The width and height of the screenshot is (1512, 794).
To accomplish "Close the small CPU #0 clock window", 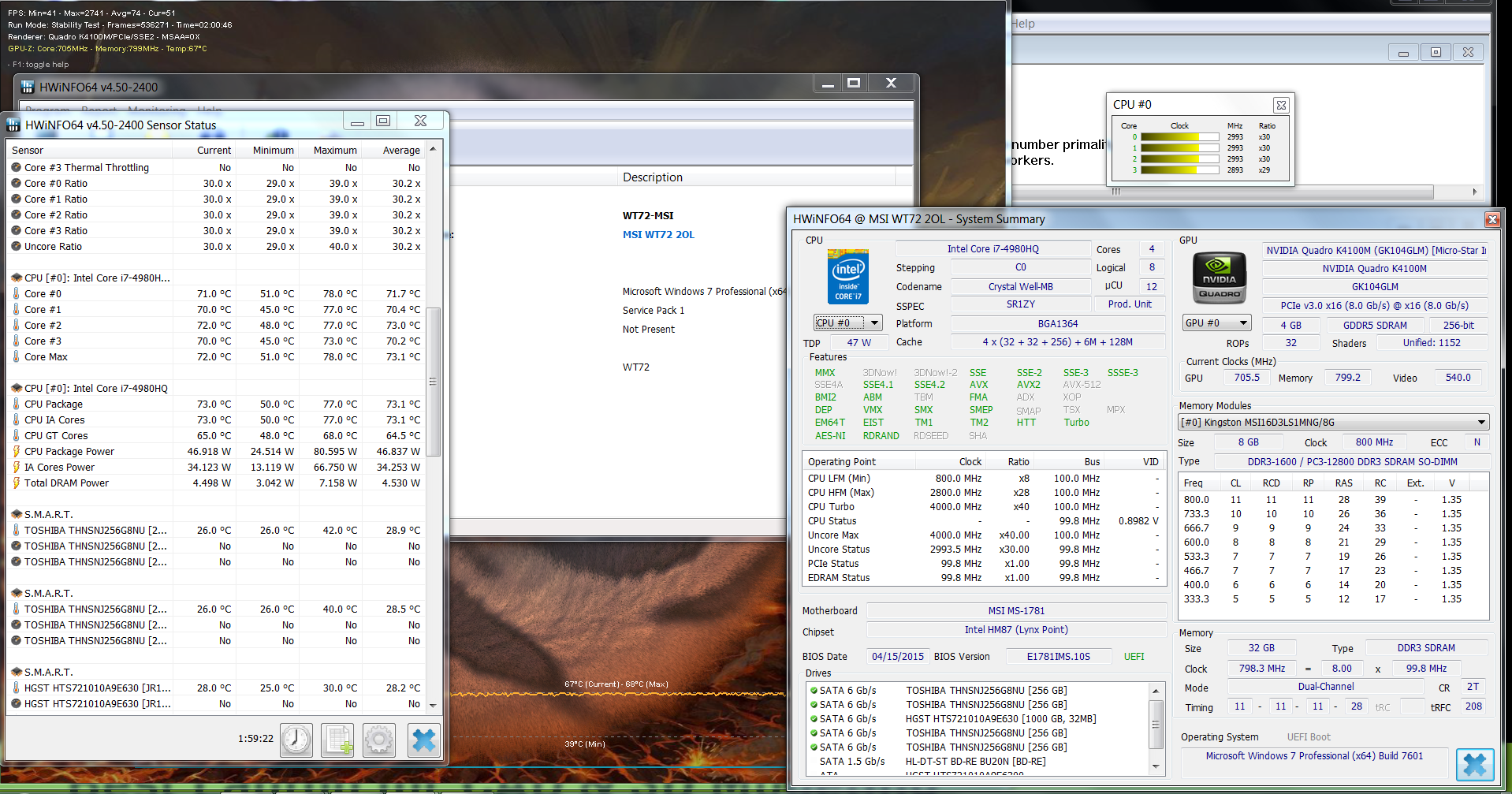I will pyautogui.click(x=1281, y=105).
